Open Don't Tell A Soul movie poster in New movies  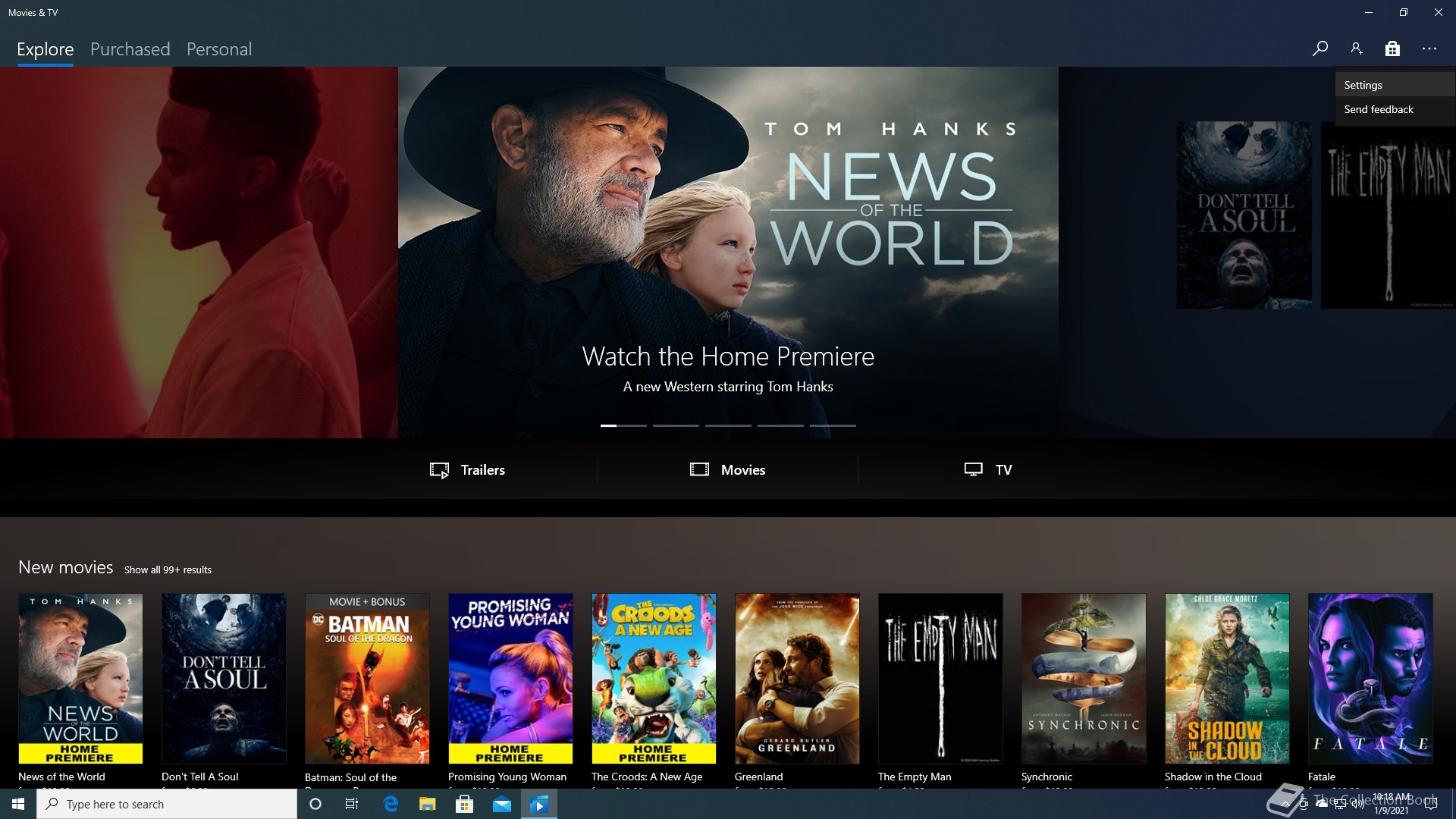coord(224,678)
